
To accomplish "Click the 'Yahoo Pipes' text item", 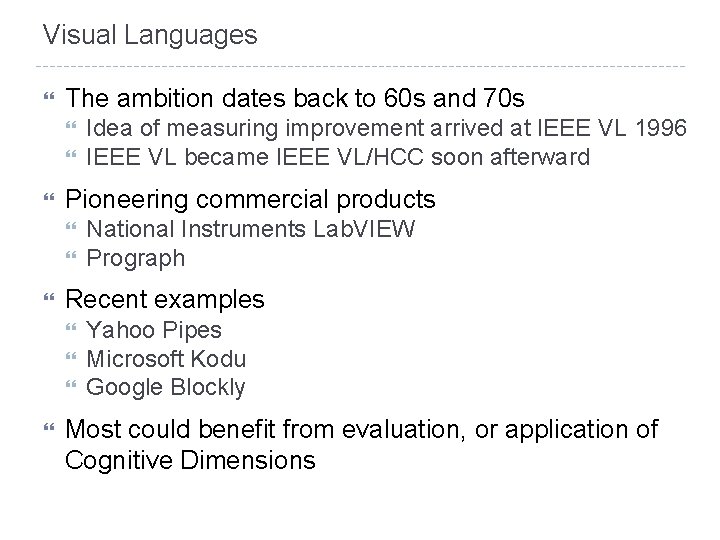I will click(154, 330).
